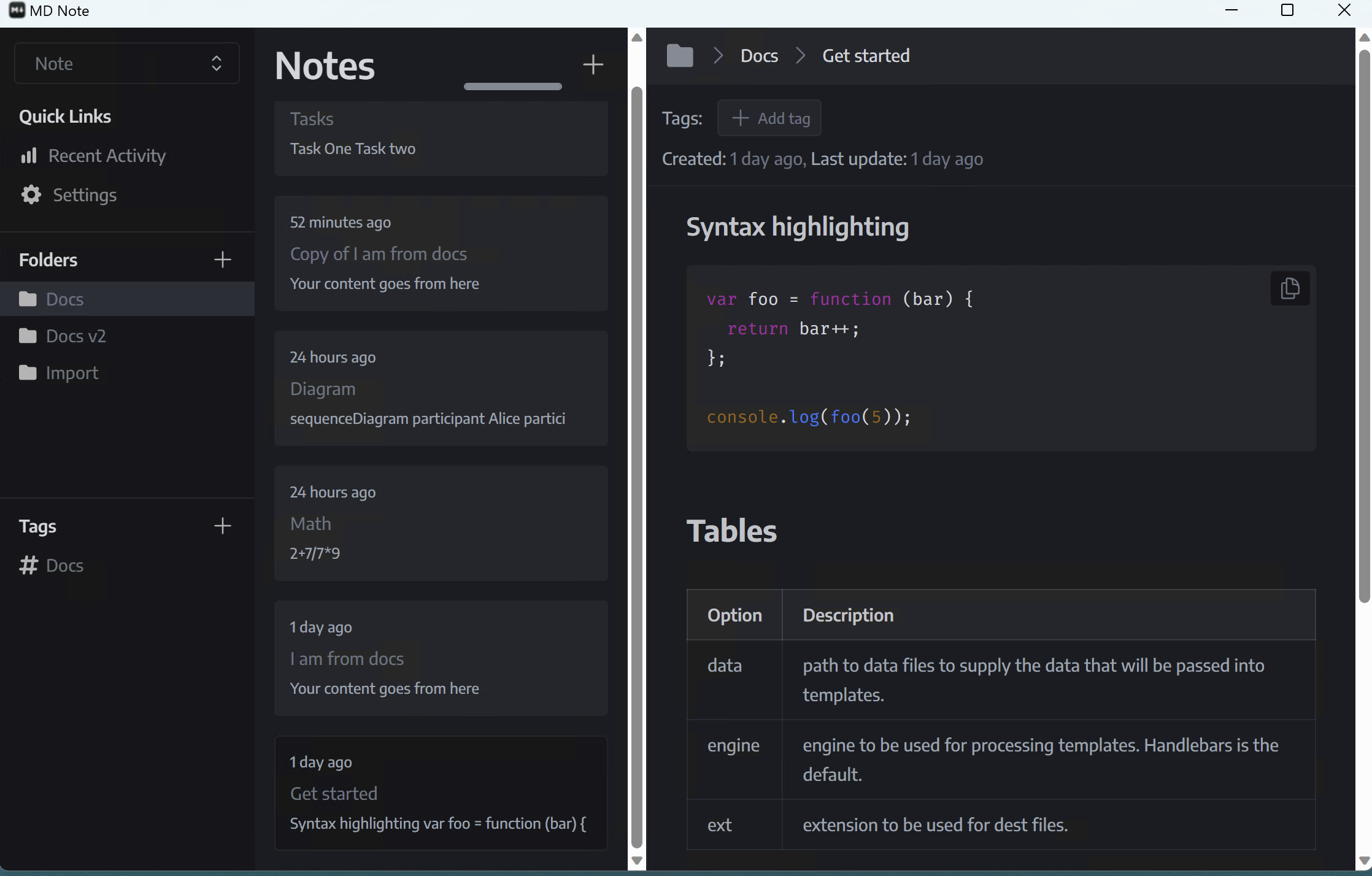Create a new folder with the plus icon
Viewport: 1372px width, 876px height.
222,259
